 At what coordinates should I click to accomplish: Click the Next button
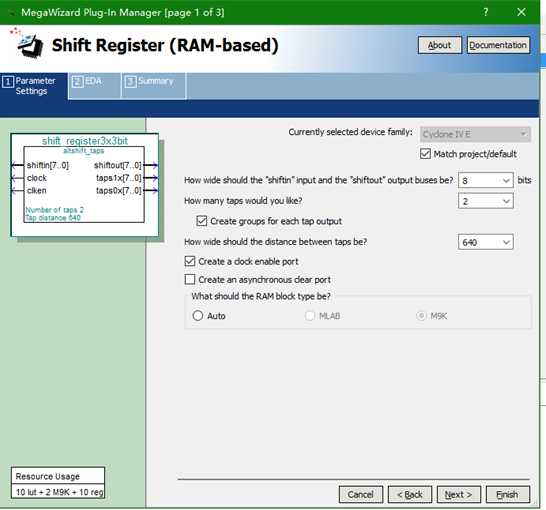coord(459,494)
